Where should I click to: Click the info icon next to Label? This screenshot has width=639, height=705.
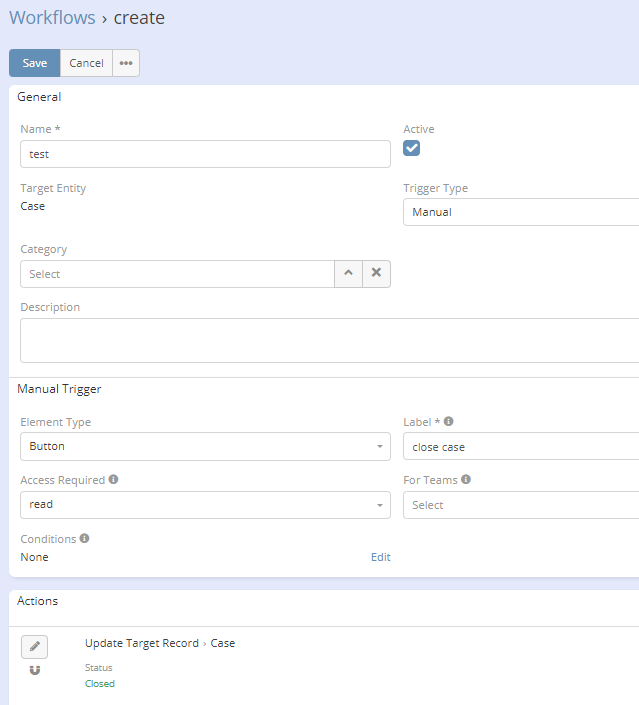[x=448, y=422]
